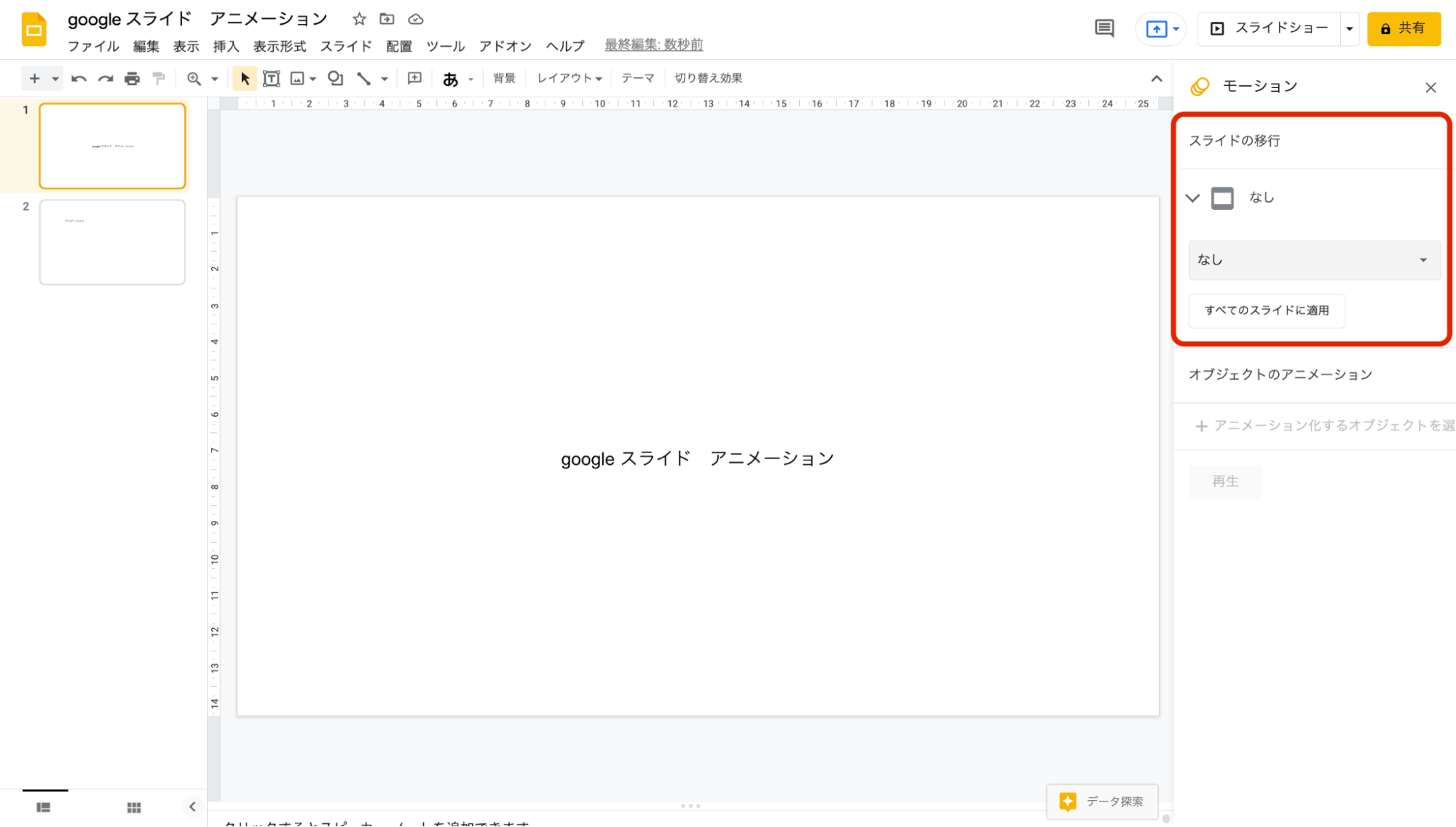Open the present-to-meeting dropdown arrow

pos(1176,29)
